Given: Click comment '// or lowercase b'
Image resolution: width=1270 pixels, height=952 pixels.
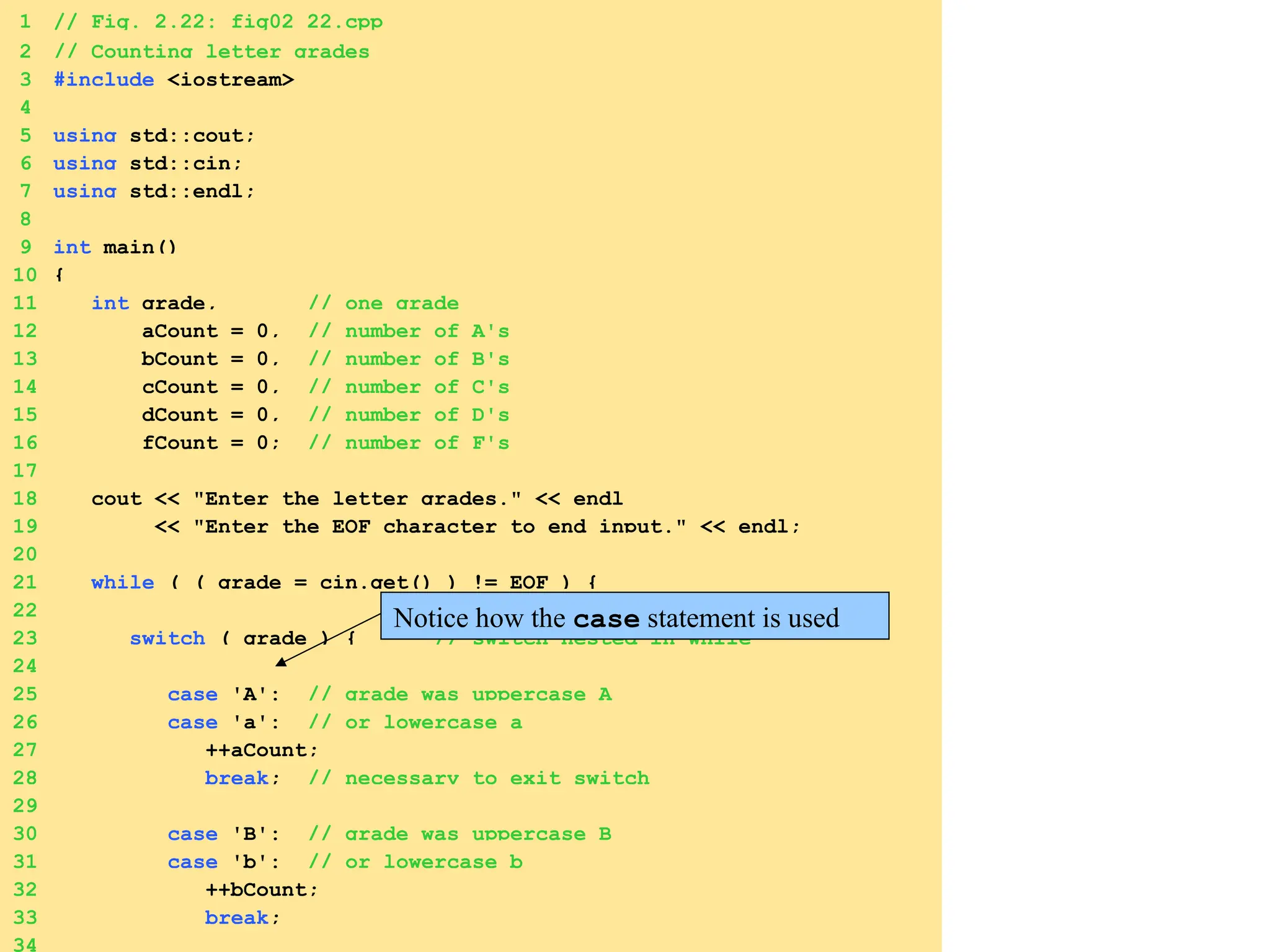Looking at the screenshot, I should coord(415,862).
